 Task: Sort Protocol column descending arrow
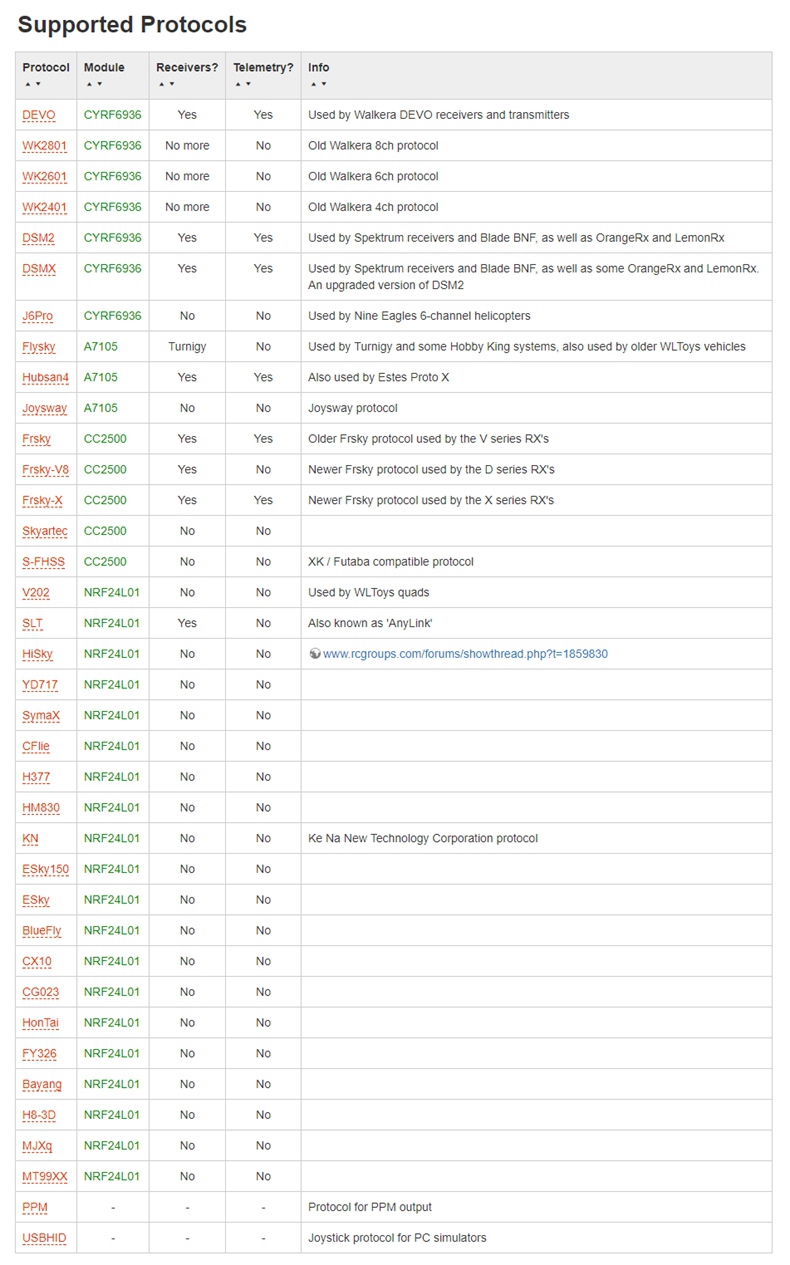pos(36,84)
